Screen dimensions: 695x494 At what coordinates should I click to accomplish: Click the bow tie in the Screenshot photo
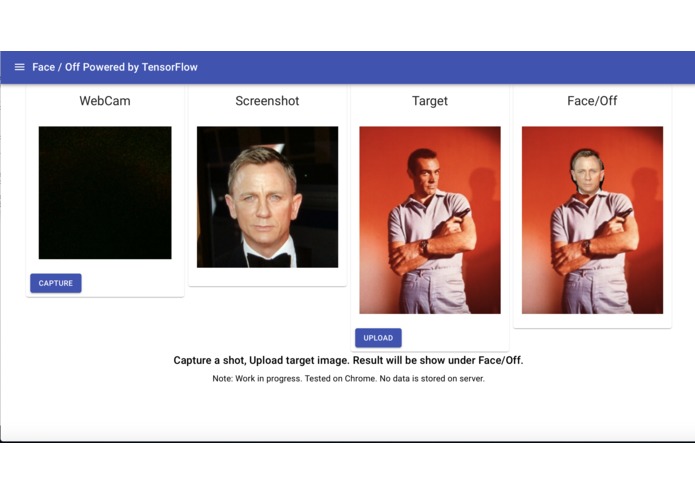pyautogui.click(x=269, y=260)
